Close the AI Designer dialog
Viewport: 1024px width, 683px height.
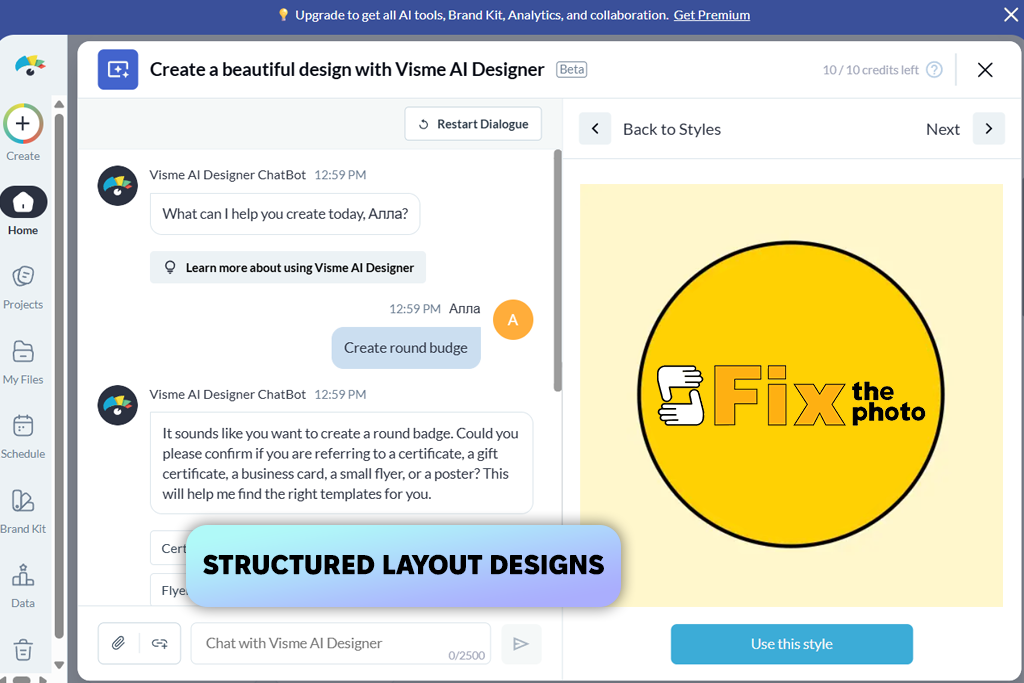(985, 70)
